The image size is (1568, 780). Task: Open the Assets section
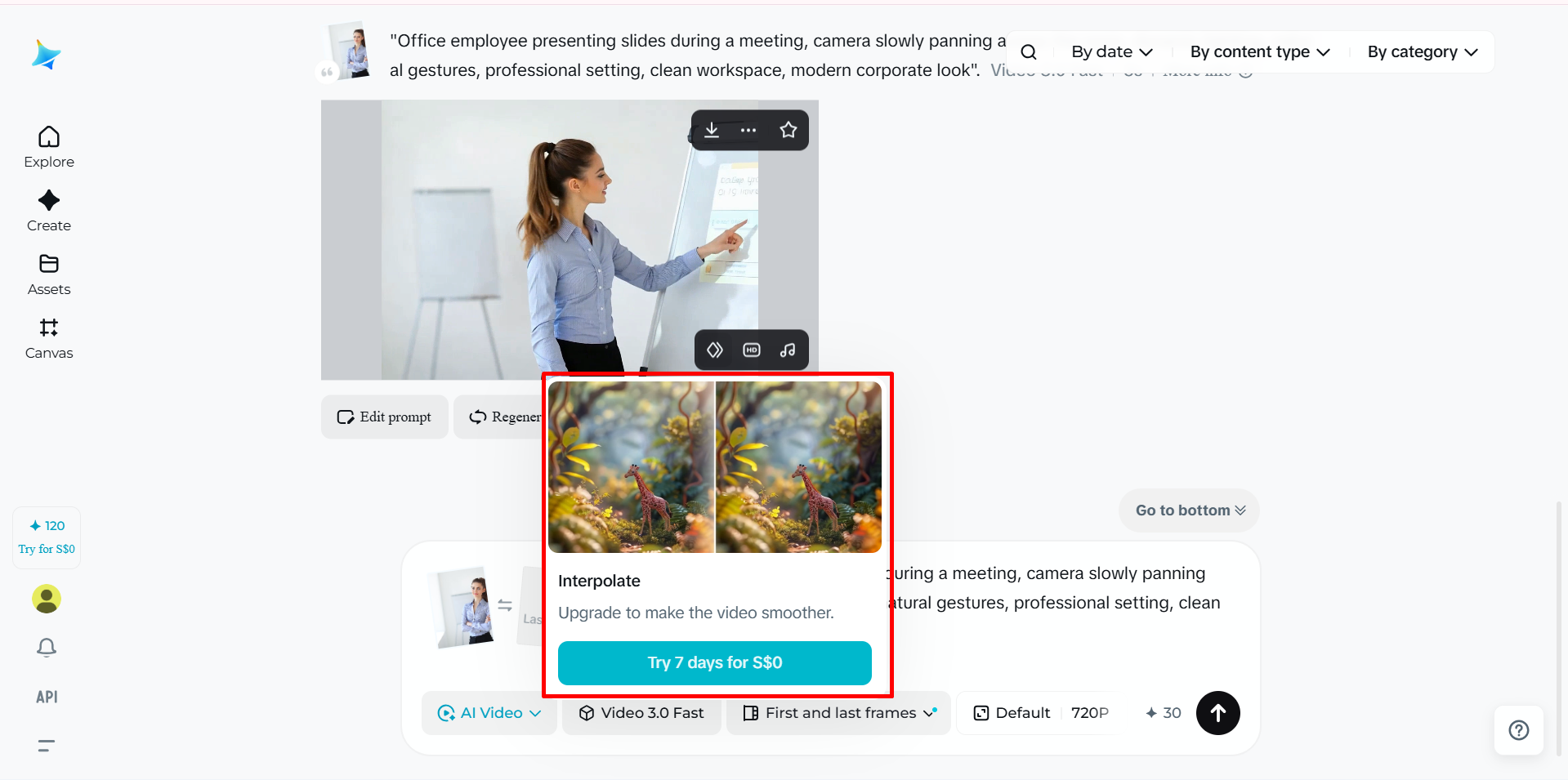pyautogui.click(x=49, y=274)
